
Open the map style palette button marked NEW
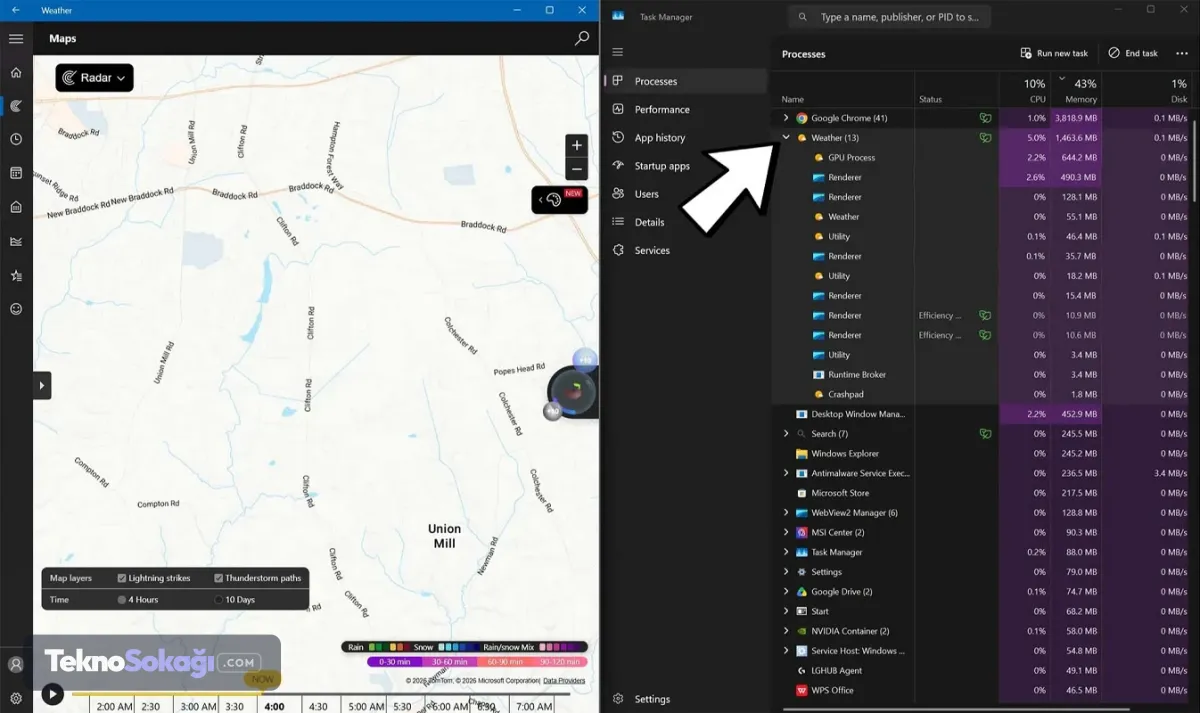coord(559,200)
